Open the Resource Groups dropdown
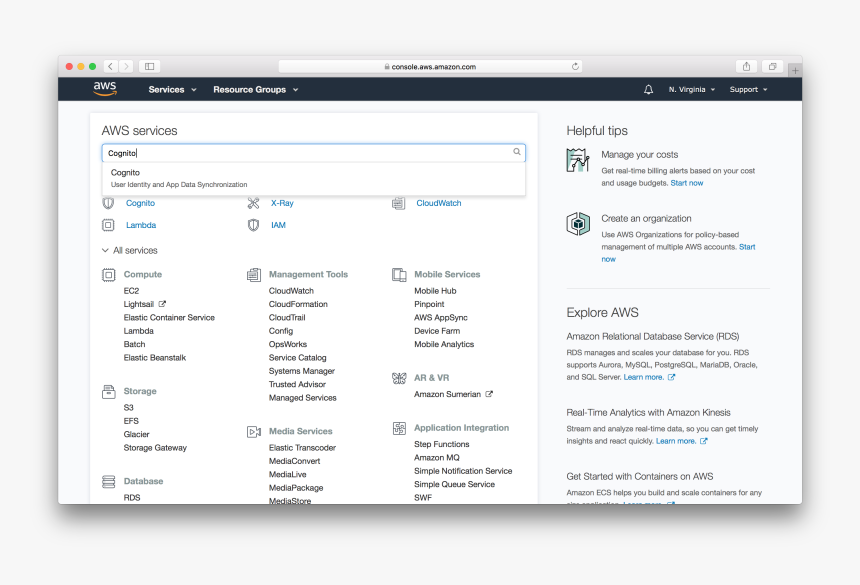This screenshot has height=585, width=860. click(256, 89)
